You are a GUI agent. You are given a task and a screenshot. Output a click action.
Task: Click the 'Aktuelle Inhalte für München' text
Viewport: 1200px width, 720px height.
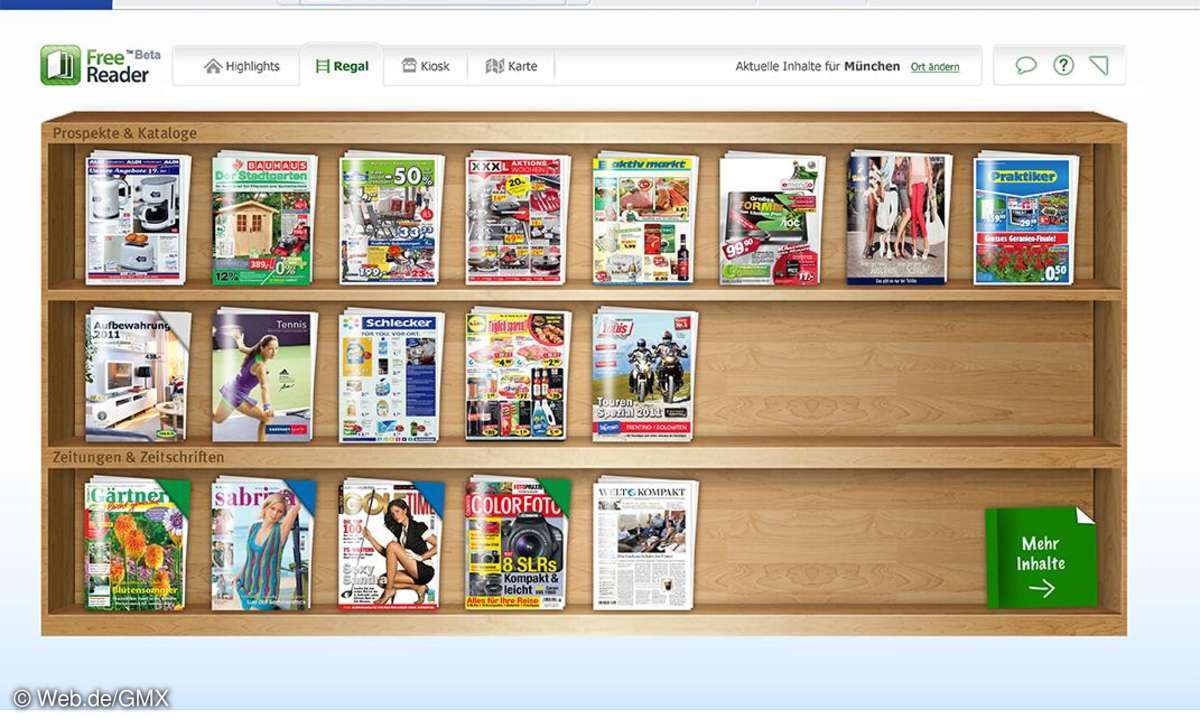[x=818, y=67]
